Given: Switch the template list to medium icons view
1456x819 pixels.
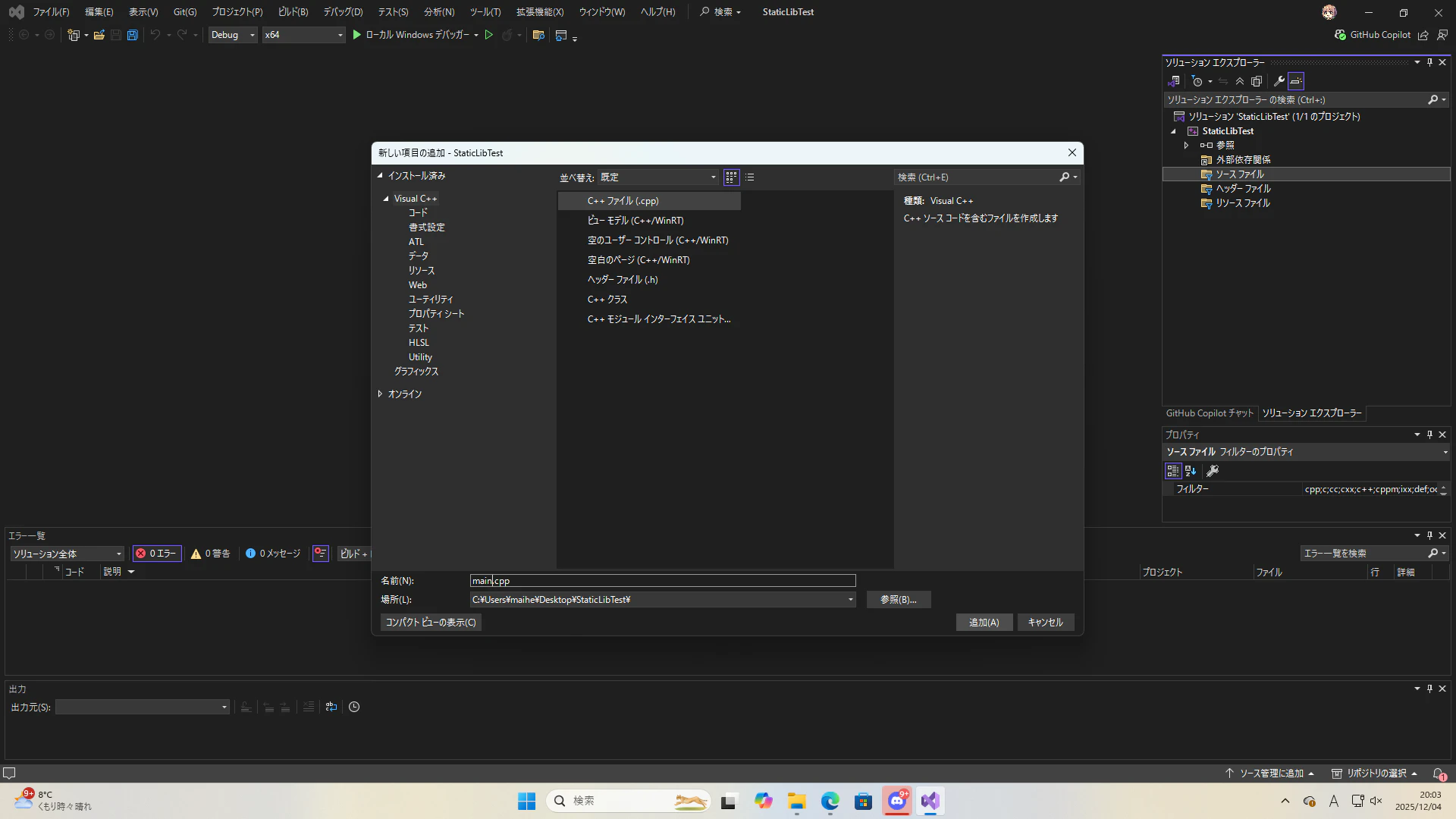Looking at the screenshot, I should pos(731,177).
